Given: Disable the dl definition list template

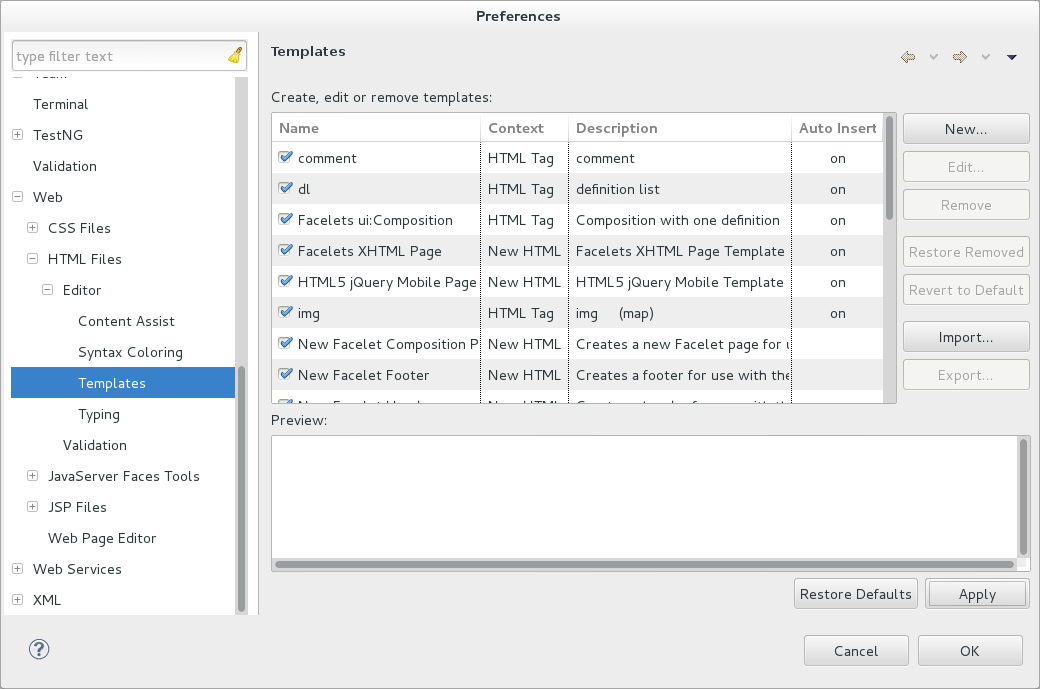Looking at the screenshot, I should point(284,188).
